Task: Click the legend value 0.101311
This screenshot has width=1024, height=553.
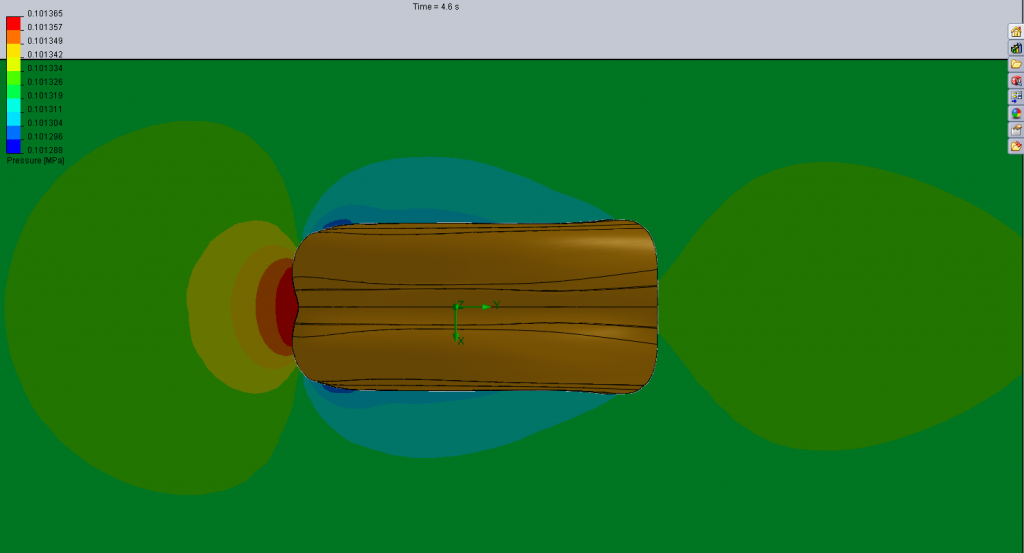Action: [x=45, y=110]
